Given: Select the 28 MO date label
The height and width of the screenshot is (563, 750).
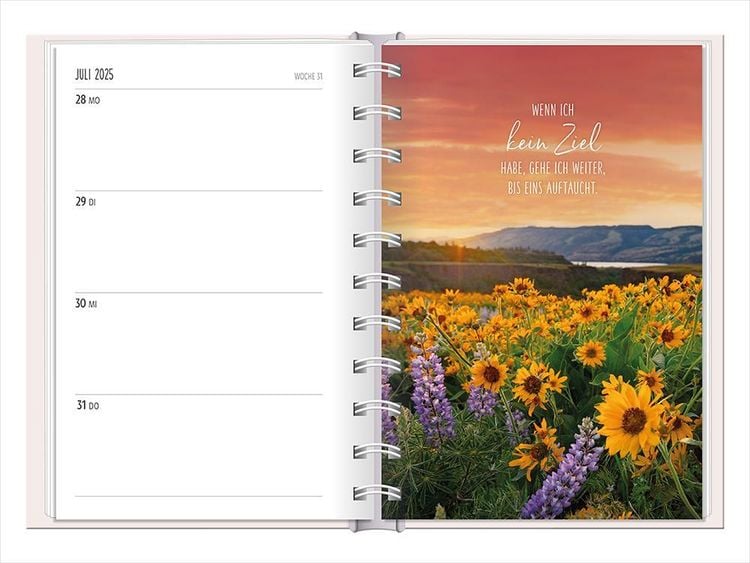Looking at the screenshot, I should coord(88,100).
